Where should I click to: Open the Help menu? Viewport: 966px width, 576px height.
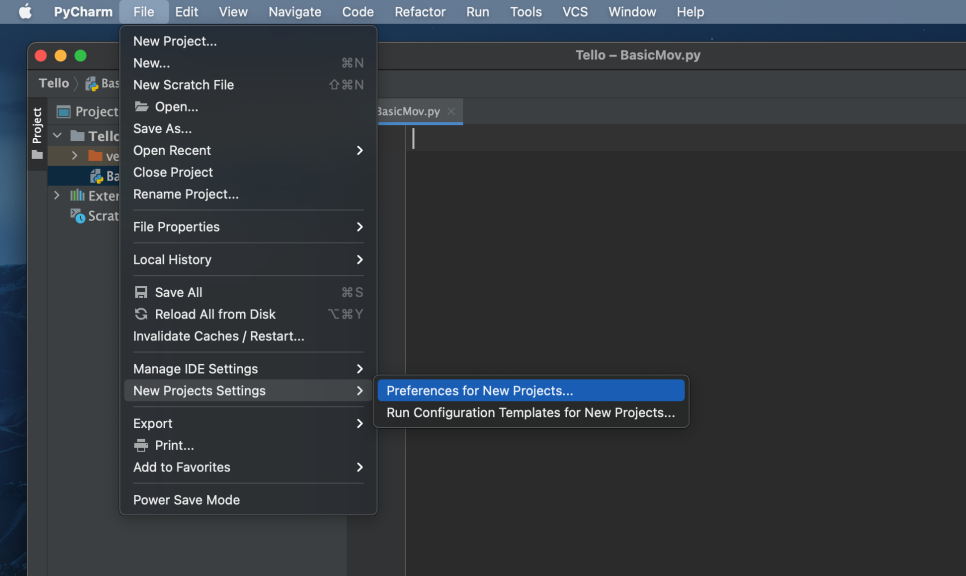click(690, 12)
